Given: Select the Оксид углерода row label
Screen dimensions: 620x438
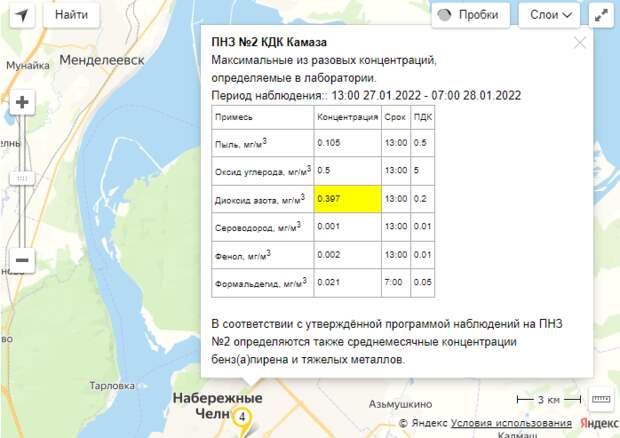Looking at the screenshot, I should point(263,171).
